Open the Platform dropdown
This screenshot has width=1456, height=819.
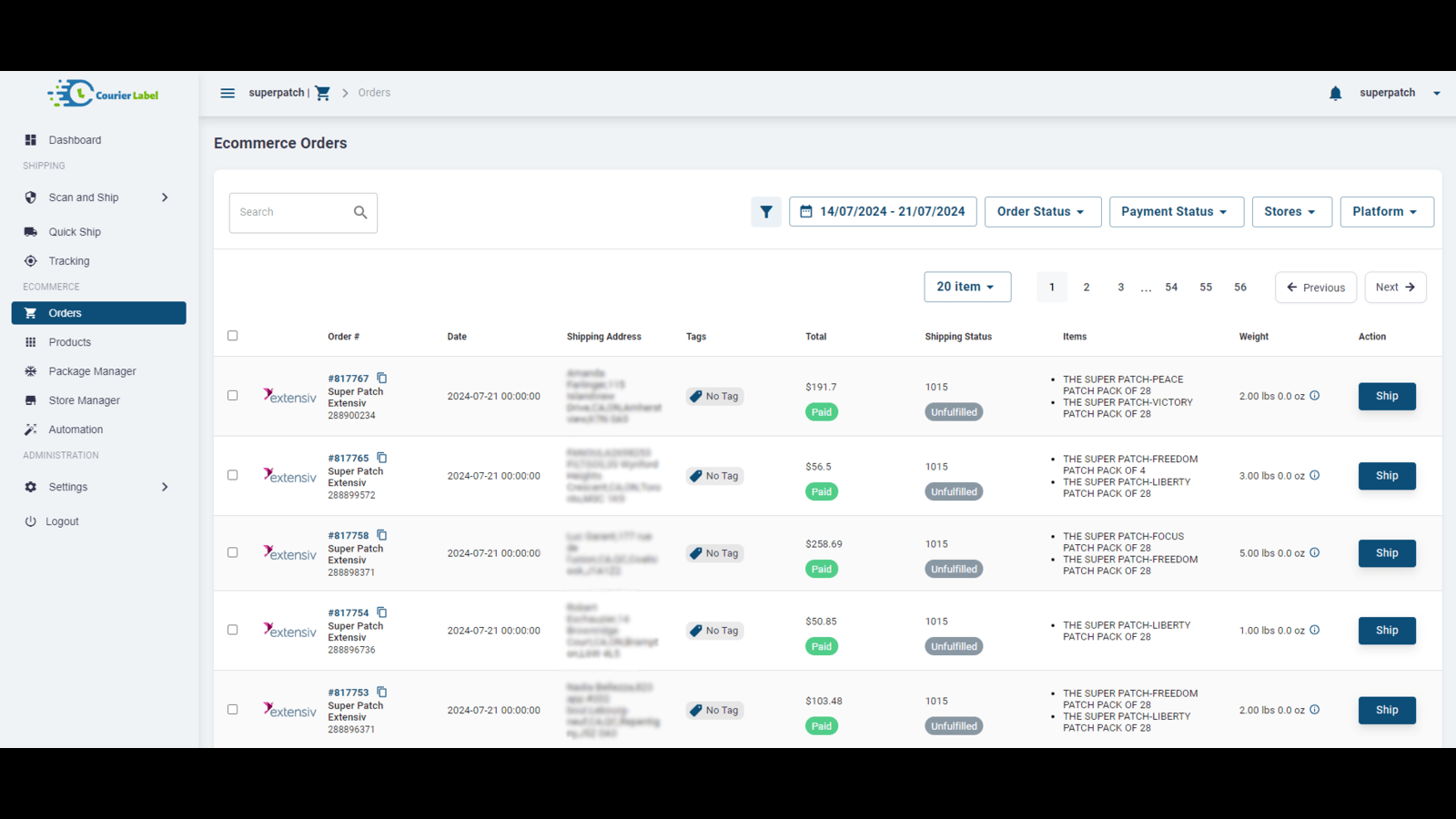[x=1387, y=212]
